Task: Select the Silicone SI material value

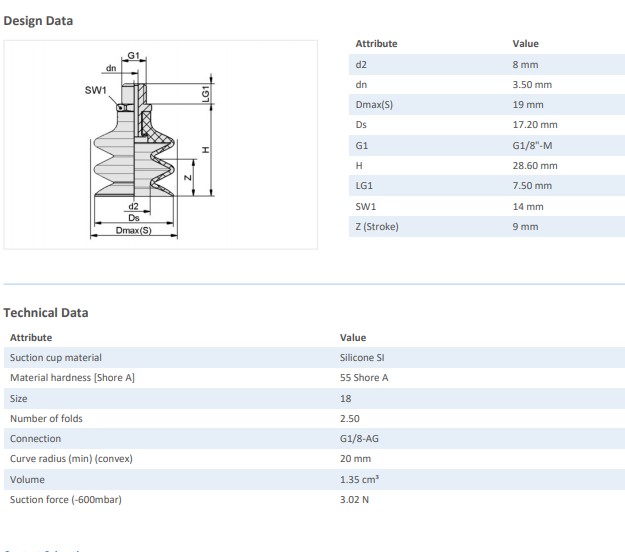Action: (363, 357)
